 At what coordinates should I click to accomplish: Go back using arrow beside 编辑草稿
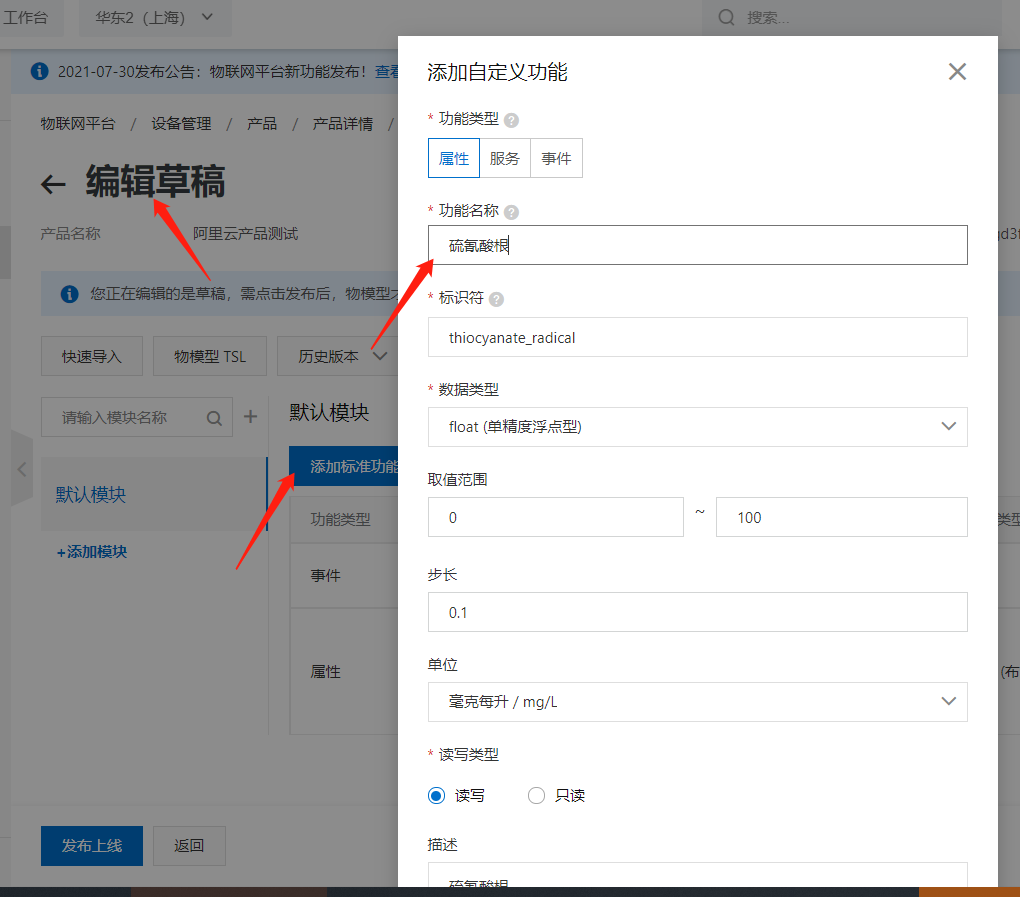[x=53, y=184]
